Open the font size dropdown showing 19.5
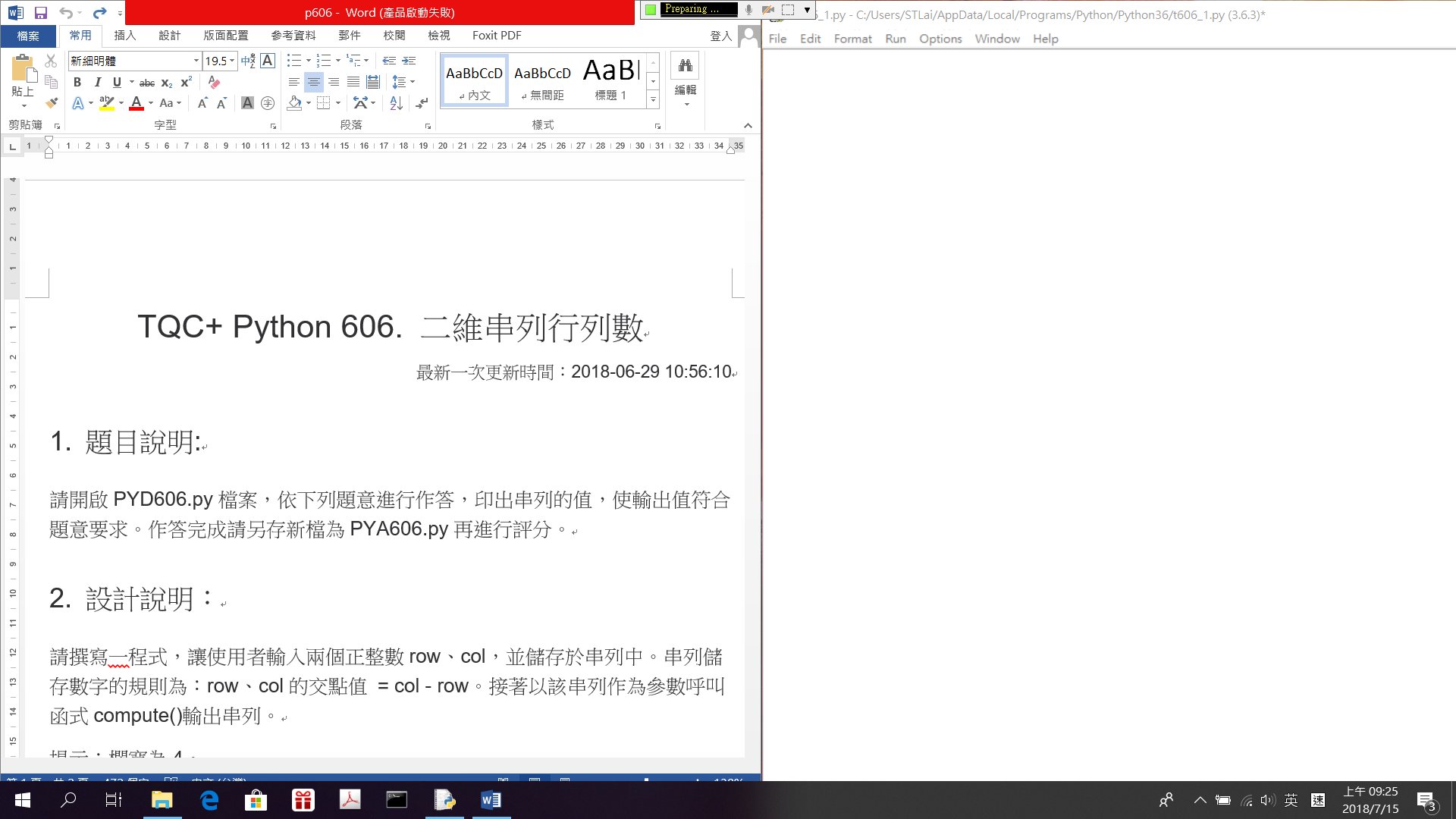 [232, 61]
